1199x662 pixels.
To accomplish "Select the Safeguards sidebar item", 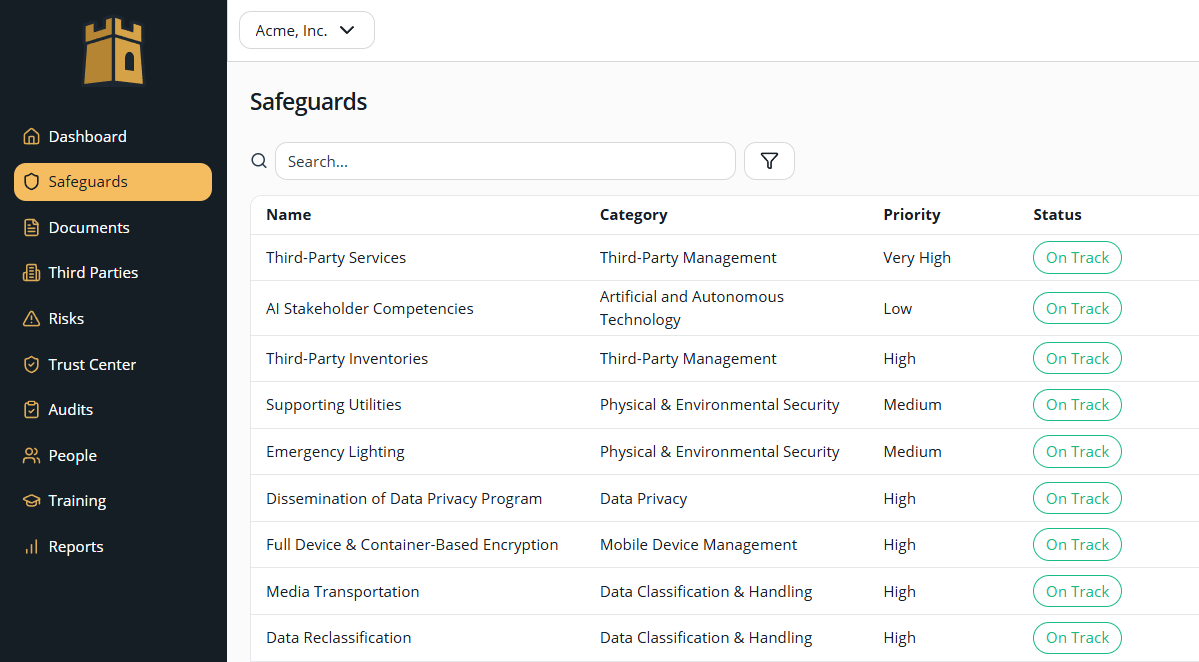I will (x=112, y=182).
